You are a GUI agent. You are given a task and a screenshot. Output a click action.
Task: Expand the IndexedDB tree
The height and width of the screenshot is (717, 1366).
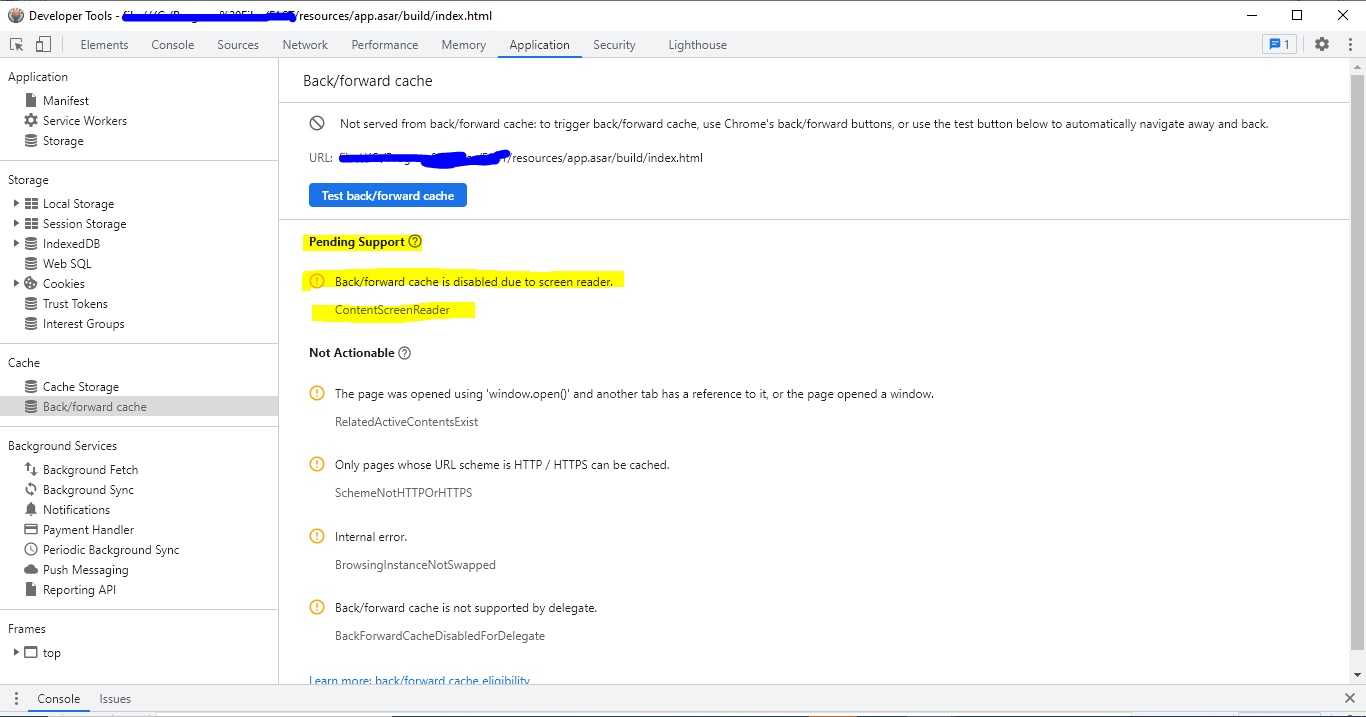click(x=17, y=243)
